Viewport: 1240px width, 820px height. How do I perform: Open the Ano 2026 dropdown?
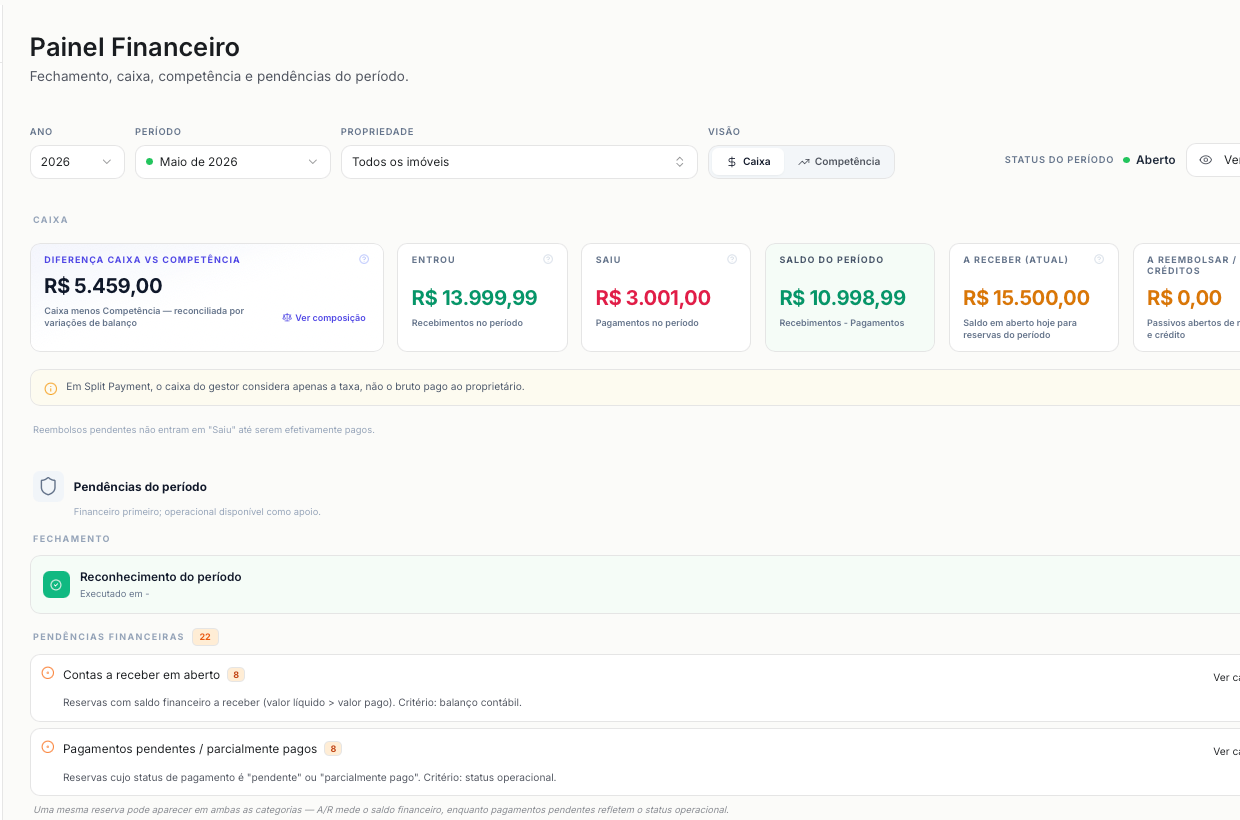77,162
